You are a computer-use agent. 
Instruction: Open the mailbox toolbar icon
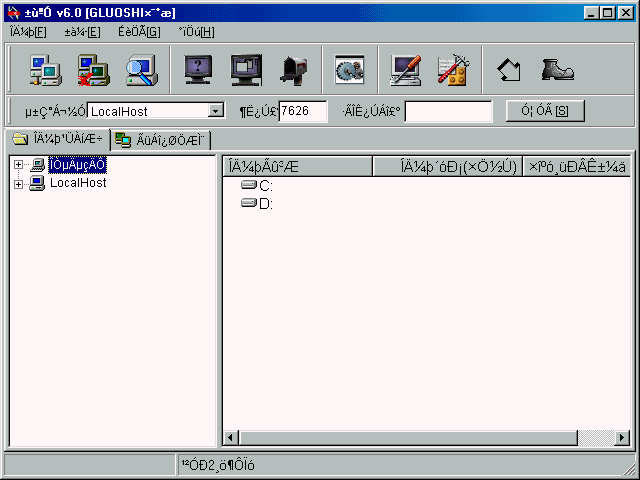click(293, 70)
